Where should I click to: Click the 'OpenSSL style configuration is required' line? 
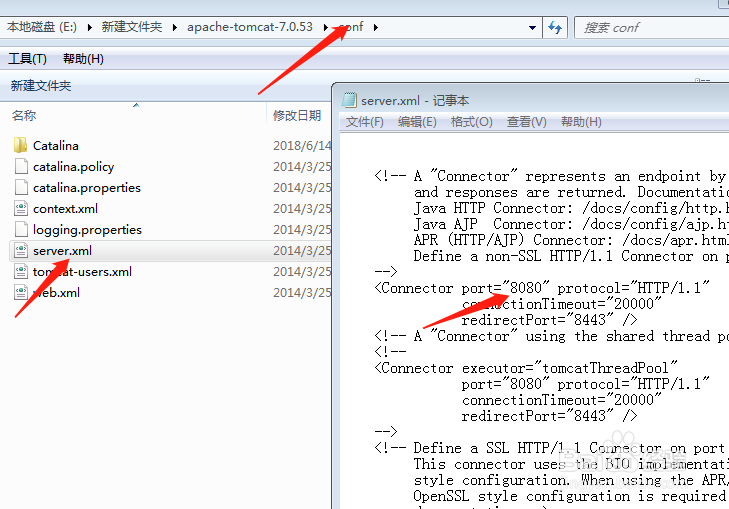pos(571,496)
